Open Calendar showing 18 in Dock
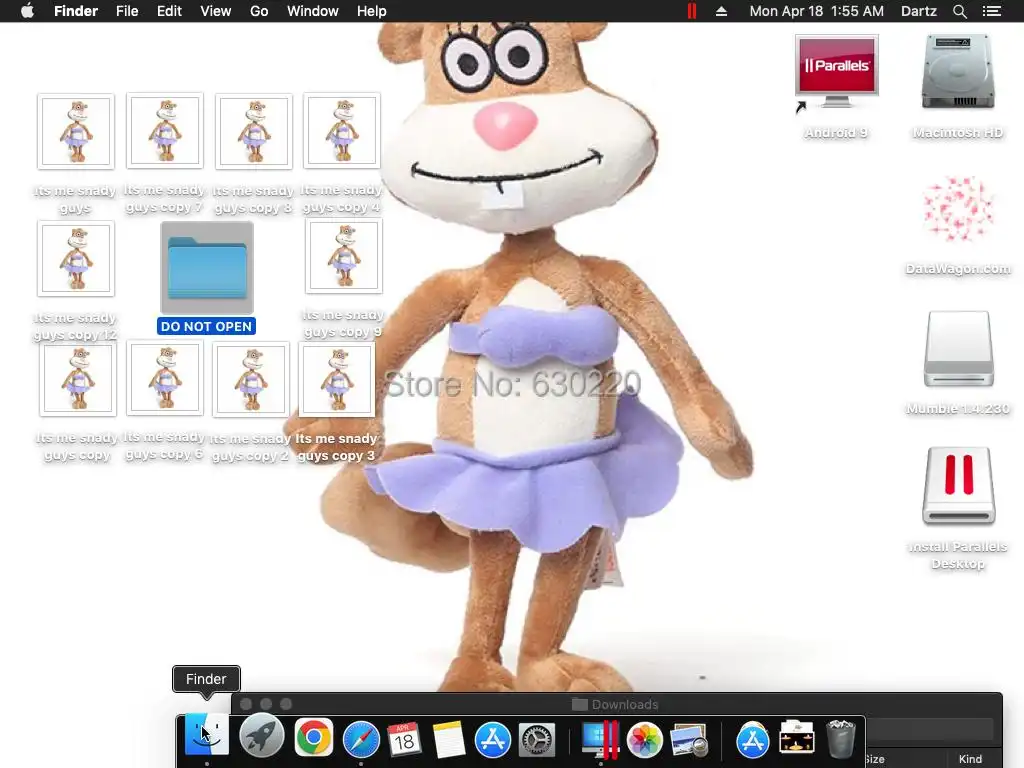 (x=404, y=739)
